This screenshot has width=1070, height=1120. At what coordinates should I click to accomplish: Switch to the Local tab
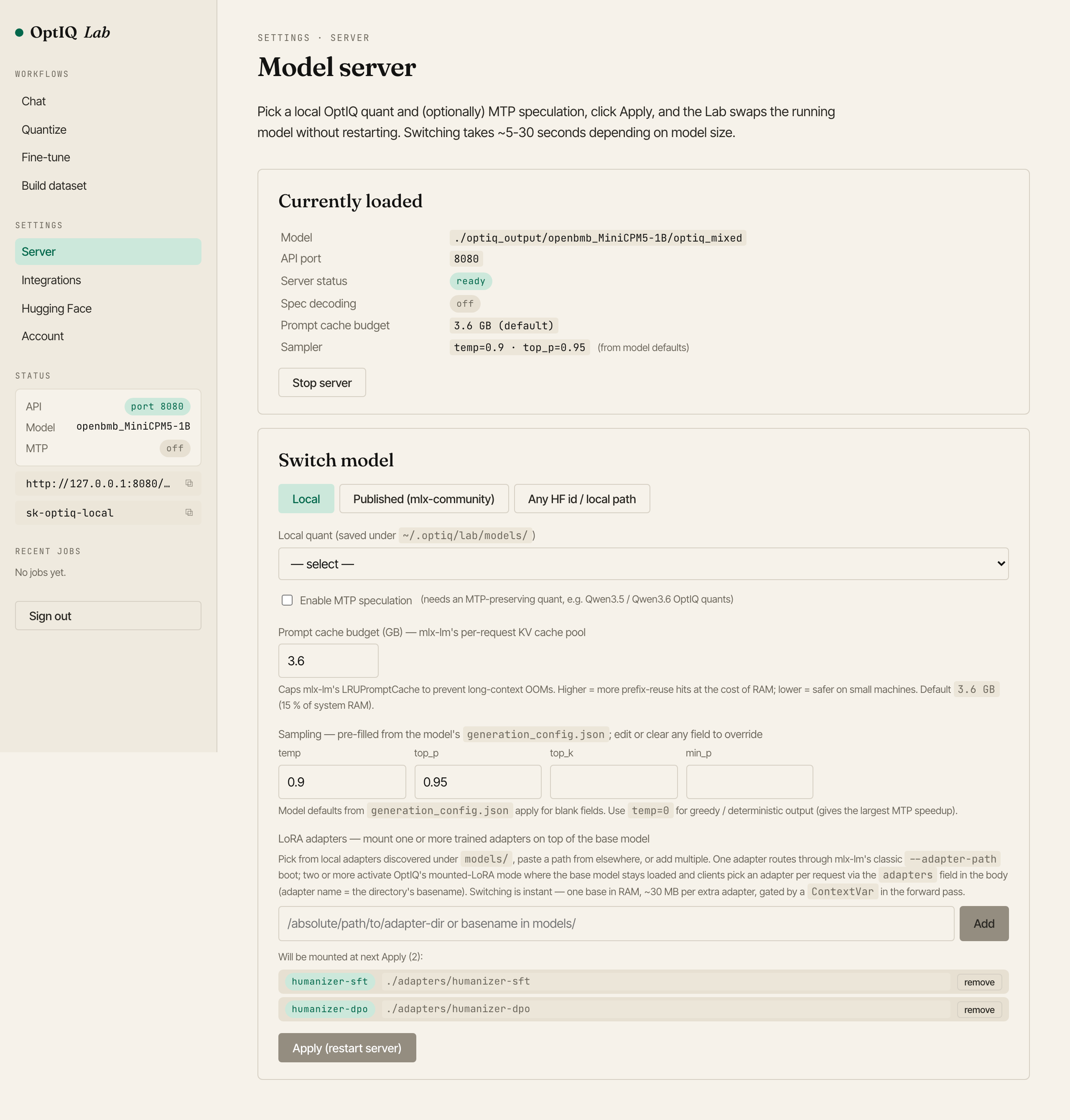306,499
